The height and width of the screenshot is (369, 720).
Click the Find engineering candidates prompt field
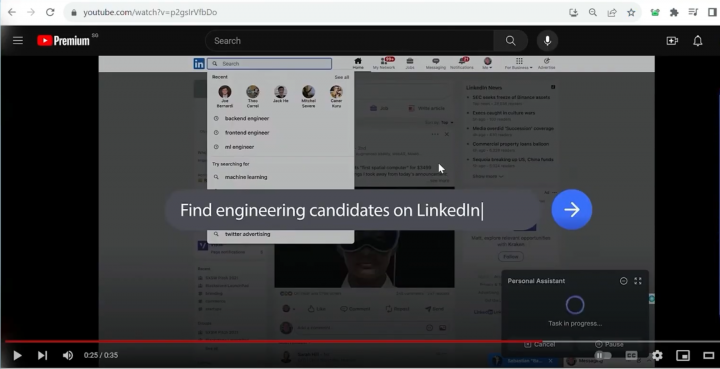click(x=353, y=211)
